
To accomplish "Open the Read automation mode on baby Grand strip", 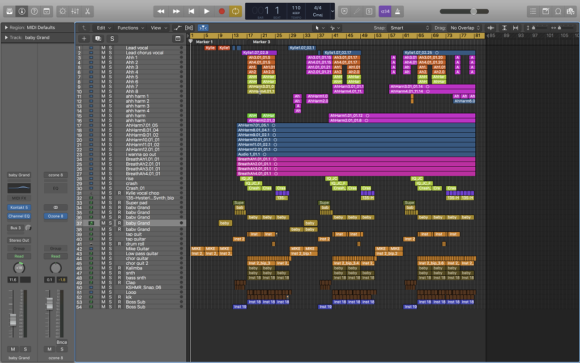I will tap(19, 256).
